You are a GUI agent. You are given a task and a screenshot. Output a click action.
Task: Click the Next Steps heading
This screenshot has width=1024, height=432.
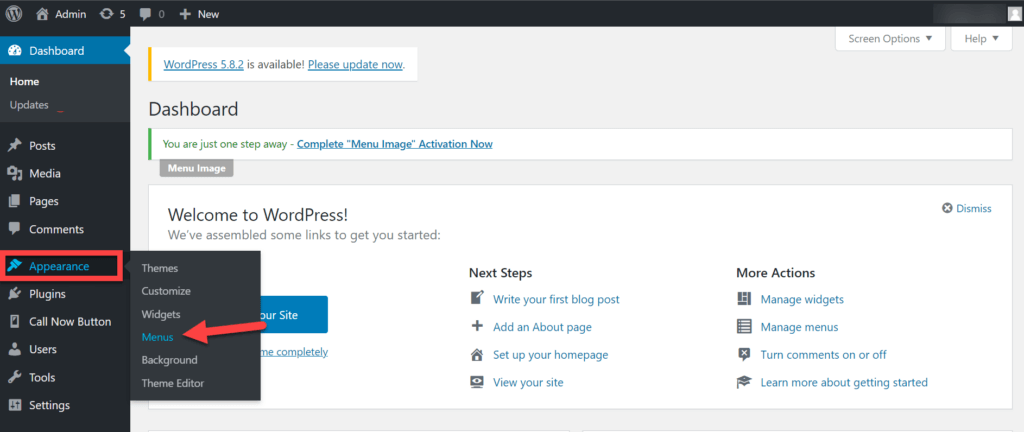500,273
